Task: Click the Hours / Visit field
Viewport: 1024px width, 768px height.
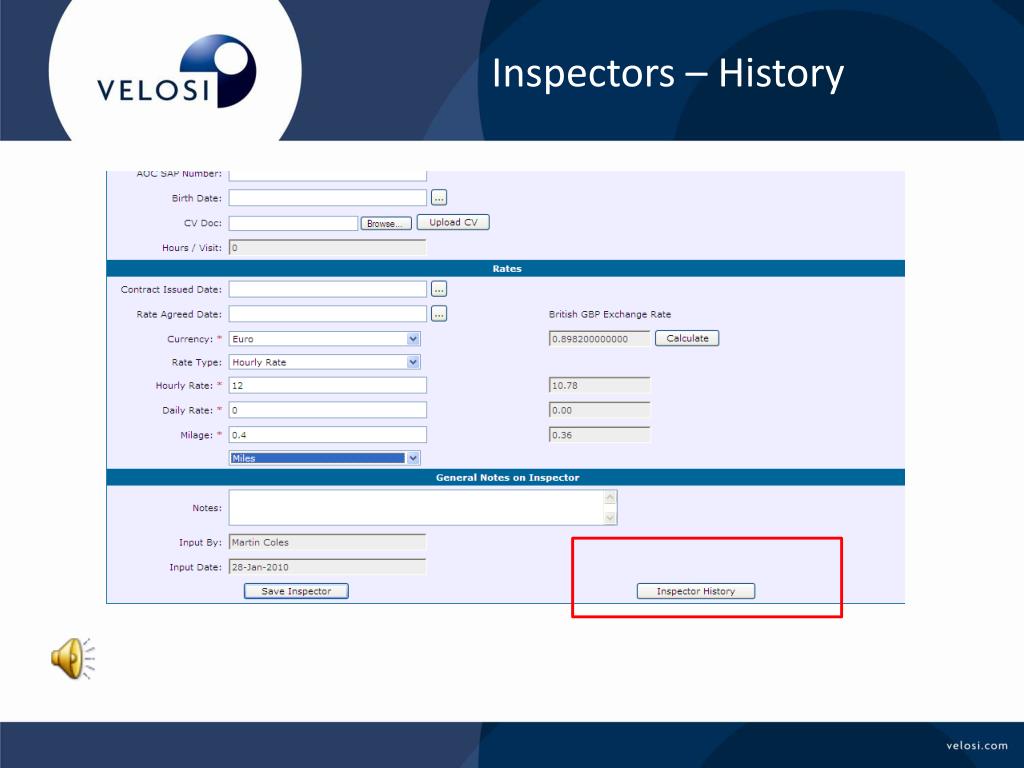Action: [328, 248]
